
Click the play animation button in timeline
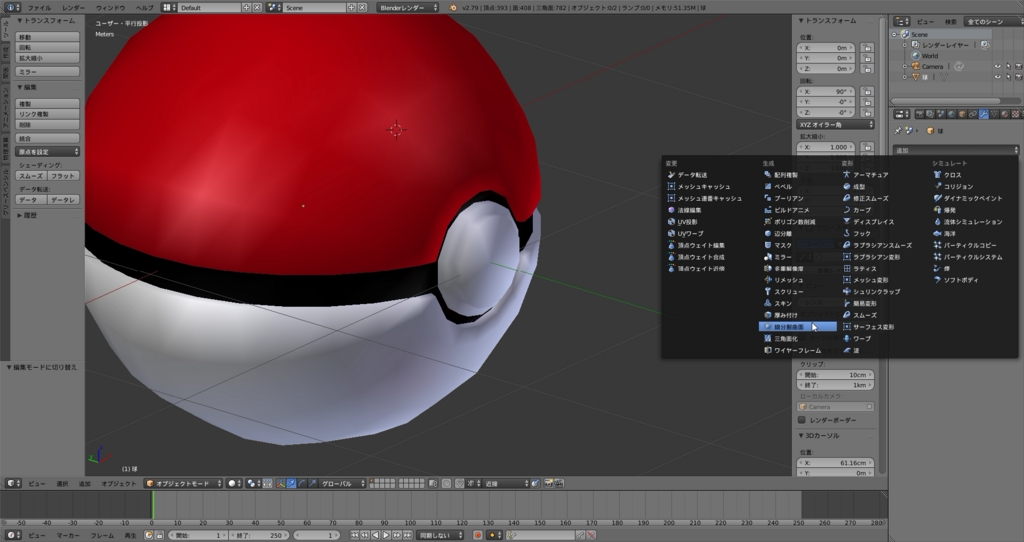coord(386,535)
